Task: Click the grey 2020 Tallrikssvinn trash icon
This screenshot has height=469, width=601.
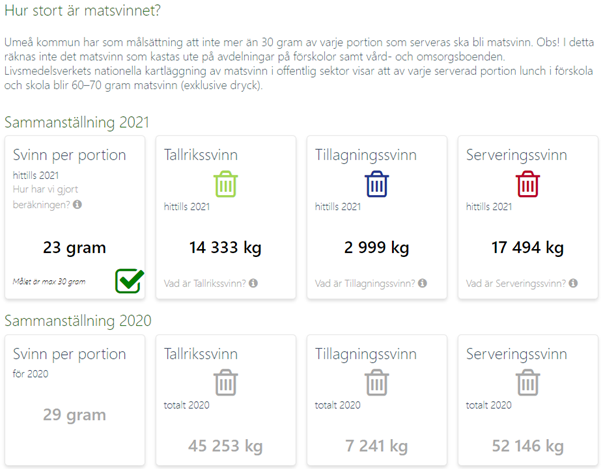Action: (226, 382)
